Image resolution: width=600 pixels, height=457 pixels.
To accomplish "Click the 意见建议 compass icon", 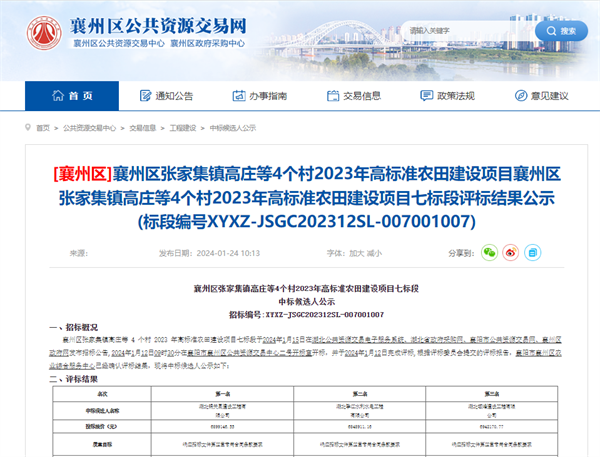I will click(521, 96).
